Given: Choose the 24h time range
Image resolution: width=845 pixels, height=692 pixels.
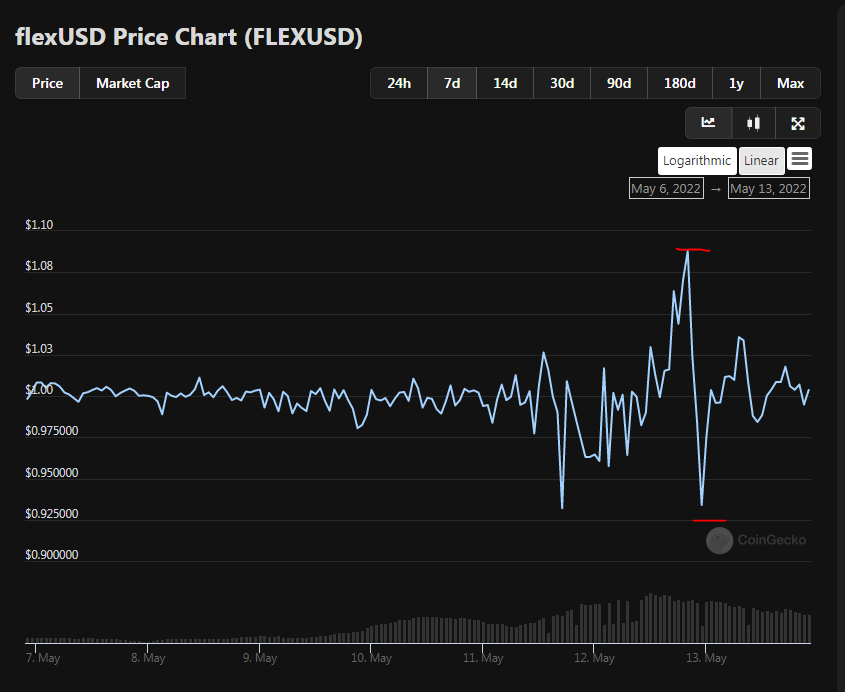Looking at the screenshot, I should (399, 83).
